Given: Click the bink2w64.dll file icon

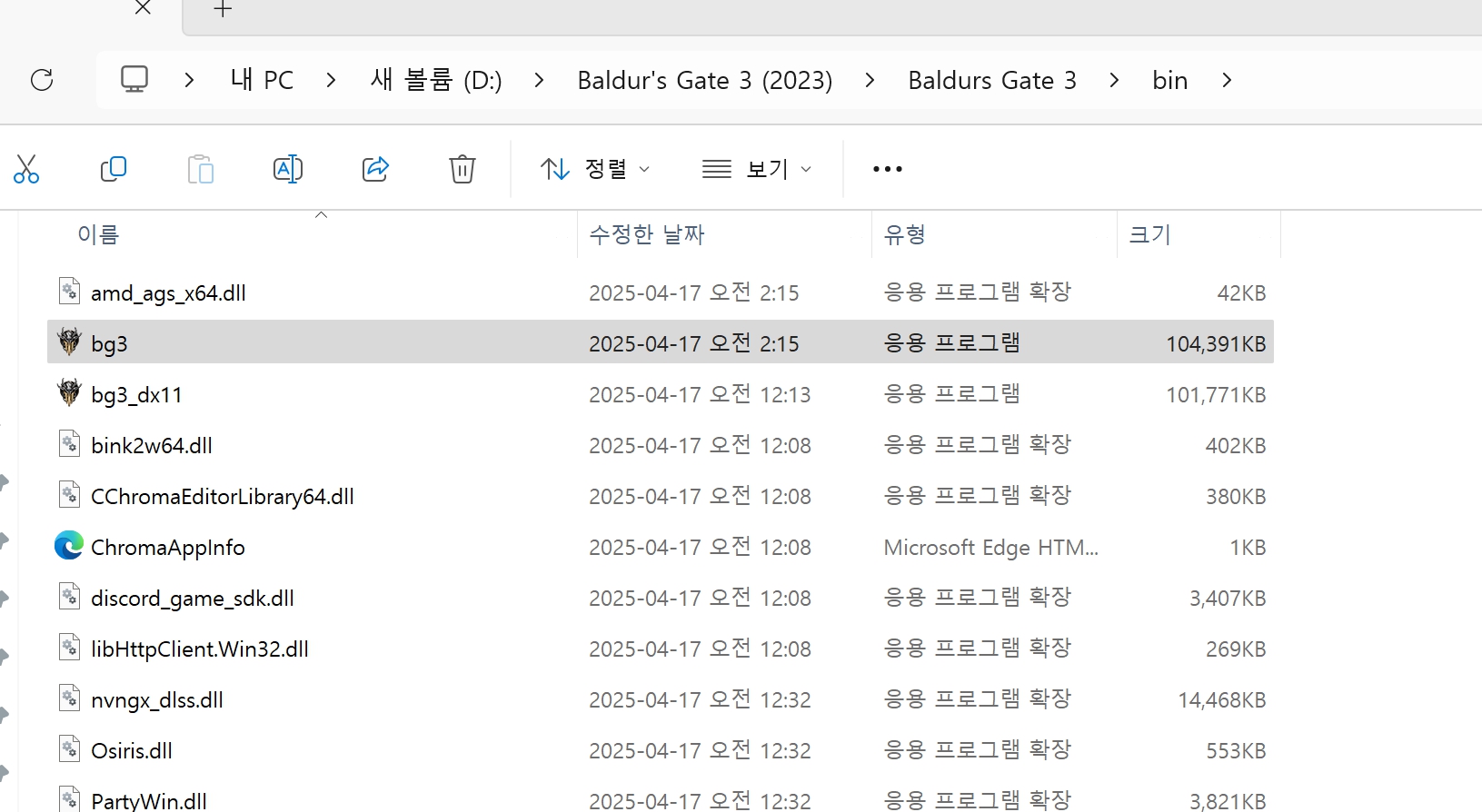Looking at the screenshot, I should pos(70,444).
